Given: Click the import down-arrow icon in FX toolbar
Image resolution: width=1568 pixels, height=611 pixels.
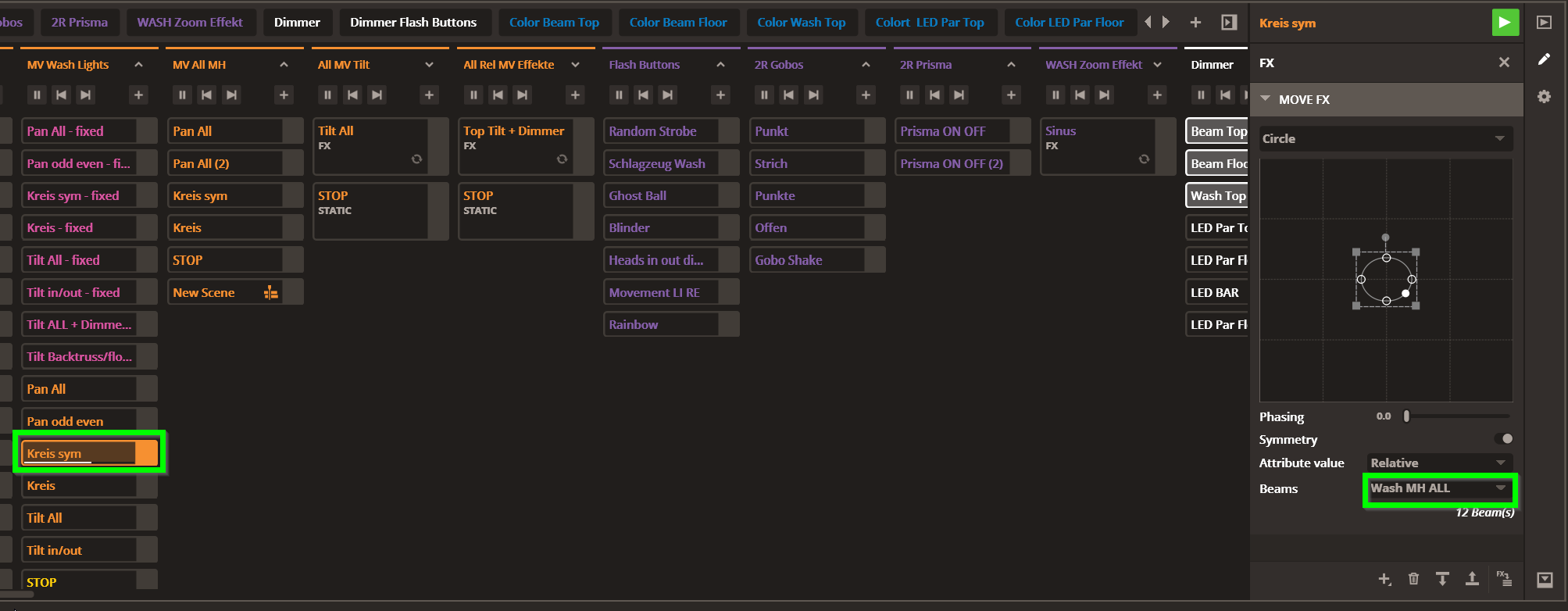Looking at the screenshot, I should pos(1442,579).
